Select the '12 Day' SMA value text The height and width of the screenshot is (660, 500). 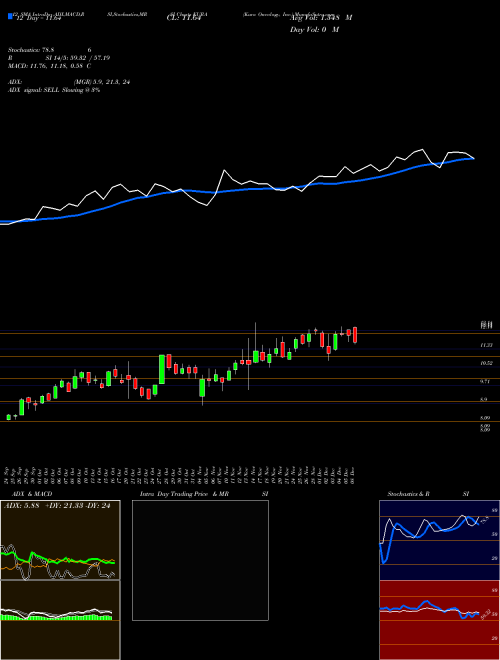pyautogui.click(x=40, y=18)
